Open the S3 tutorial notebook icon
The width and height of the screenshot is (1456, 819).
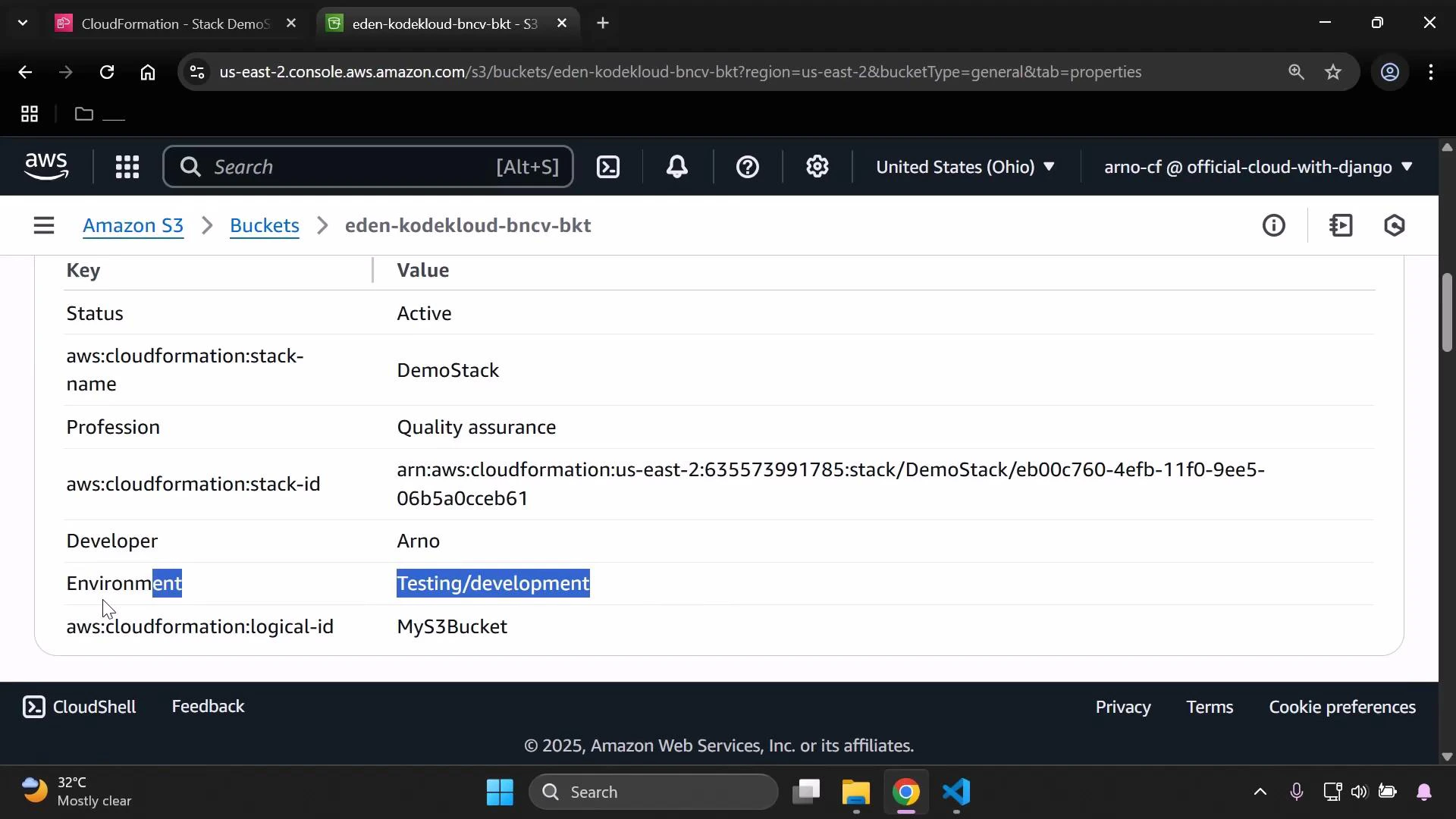[x=1341, y=225]
